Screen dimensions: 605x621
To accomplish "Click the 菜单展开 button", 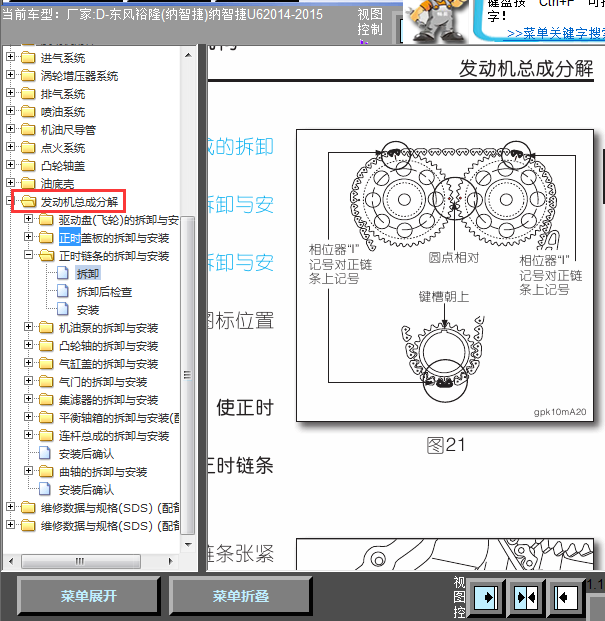I will pos(89,596).
